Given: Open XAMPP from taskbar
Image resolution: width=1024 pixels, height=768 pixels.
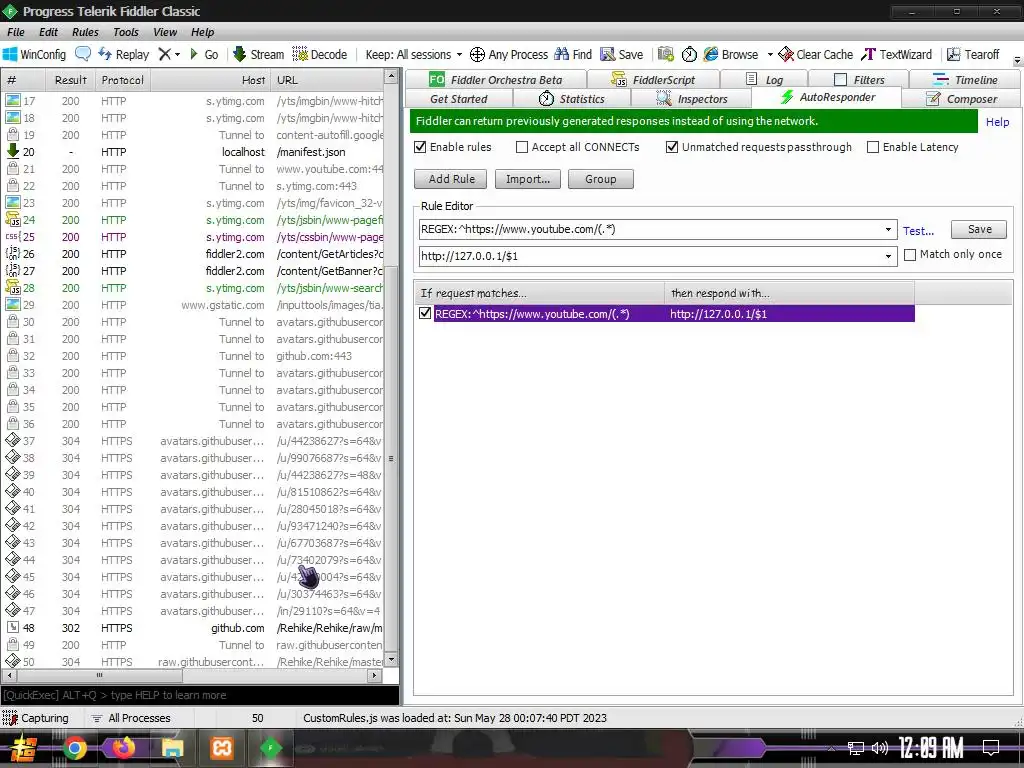Looking at the screenshot, I should tap(221, 748).
